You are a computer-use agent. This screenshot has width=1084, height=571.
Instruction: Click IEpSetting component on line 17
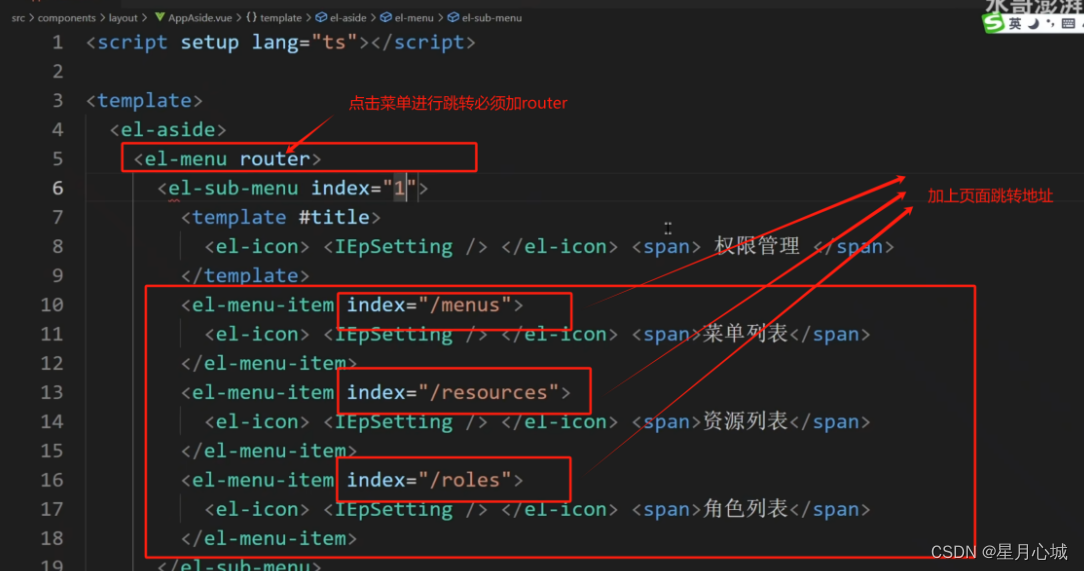393,509
